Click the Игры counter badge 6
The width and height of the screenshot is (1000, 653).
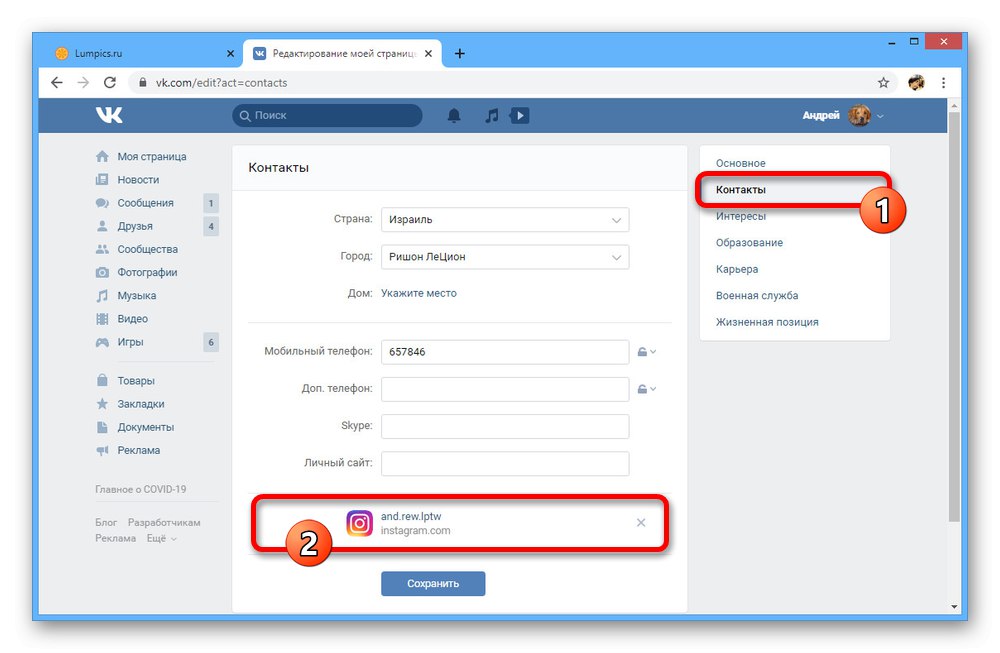pos(211,342)
